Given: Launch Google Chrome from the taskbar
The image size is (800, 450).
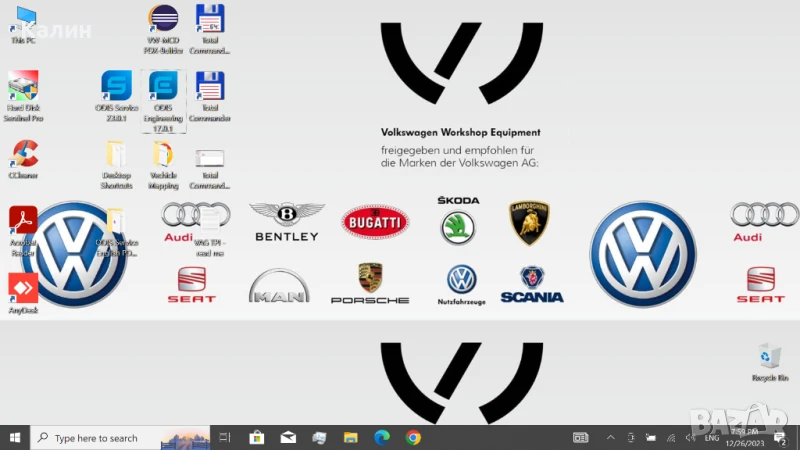Looking at the screenshot, I should tap(413, 438).
